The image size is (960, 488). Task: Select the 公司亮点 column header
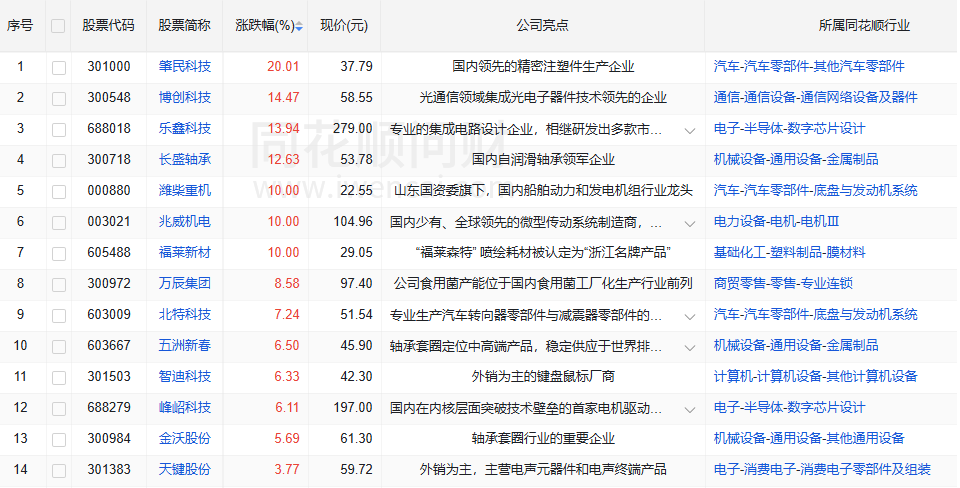coord(542,26)
